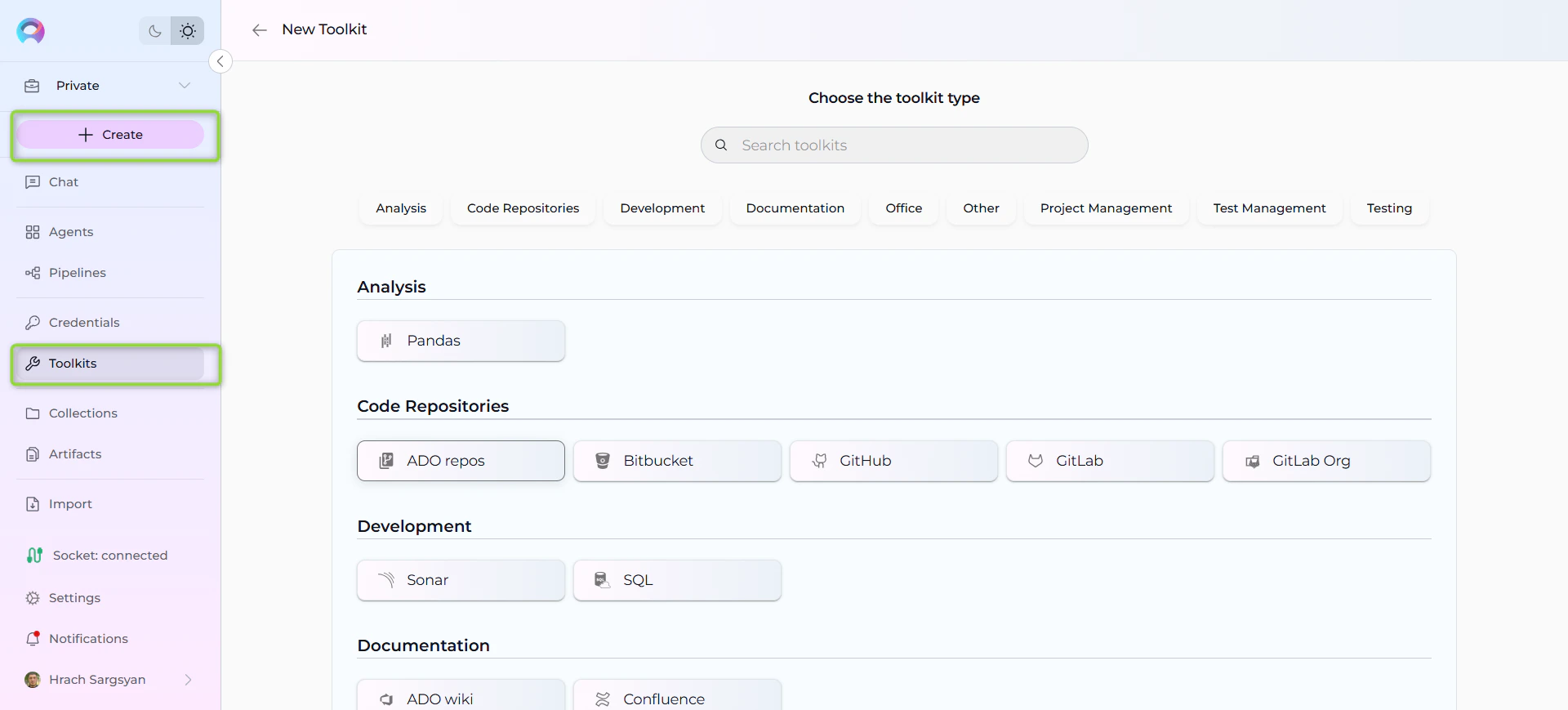Collapse the sidebar with the chevron button
This screenshot has width=1568, height=710.
tap(220, 61)
